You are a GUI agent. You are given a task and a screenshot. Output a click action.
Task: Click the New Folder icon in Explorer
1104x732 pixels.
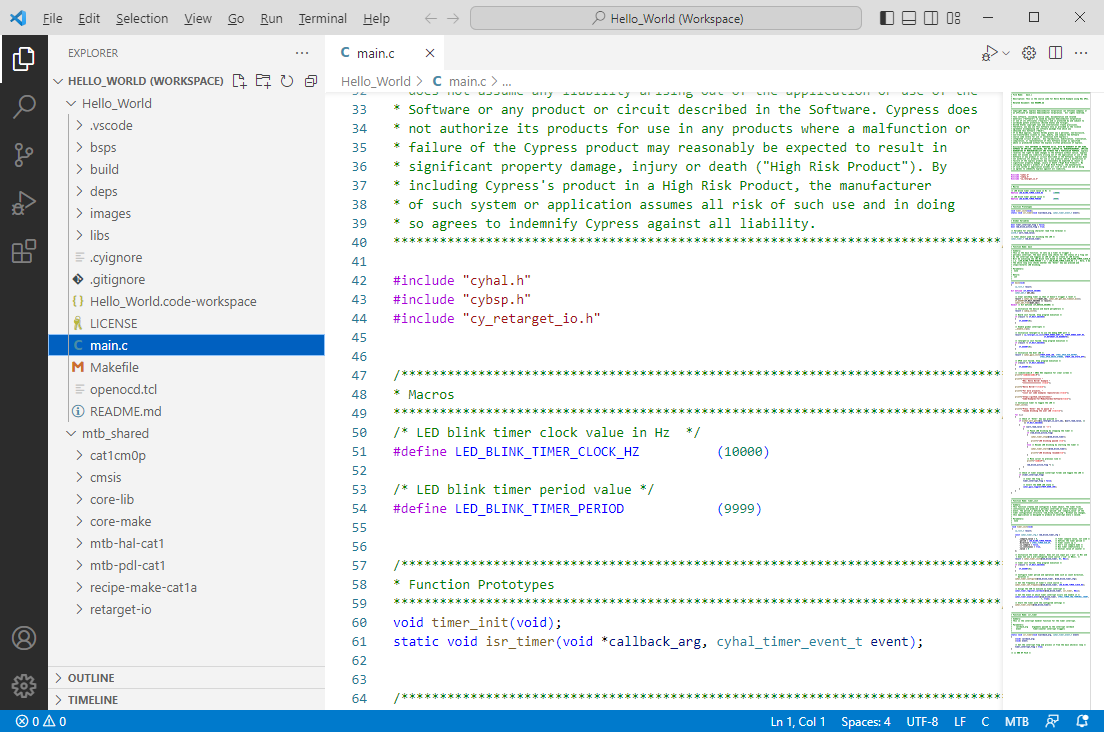click(263, 81)
